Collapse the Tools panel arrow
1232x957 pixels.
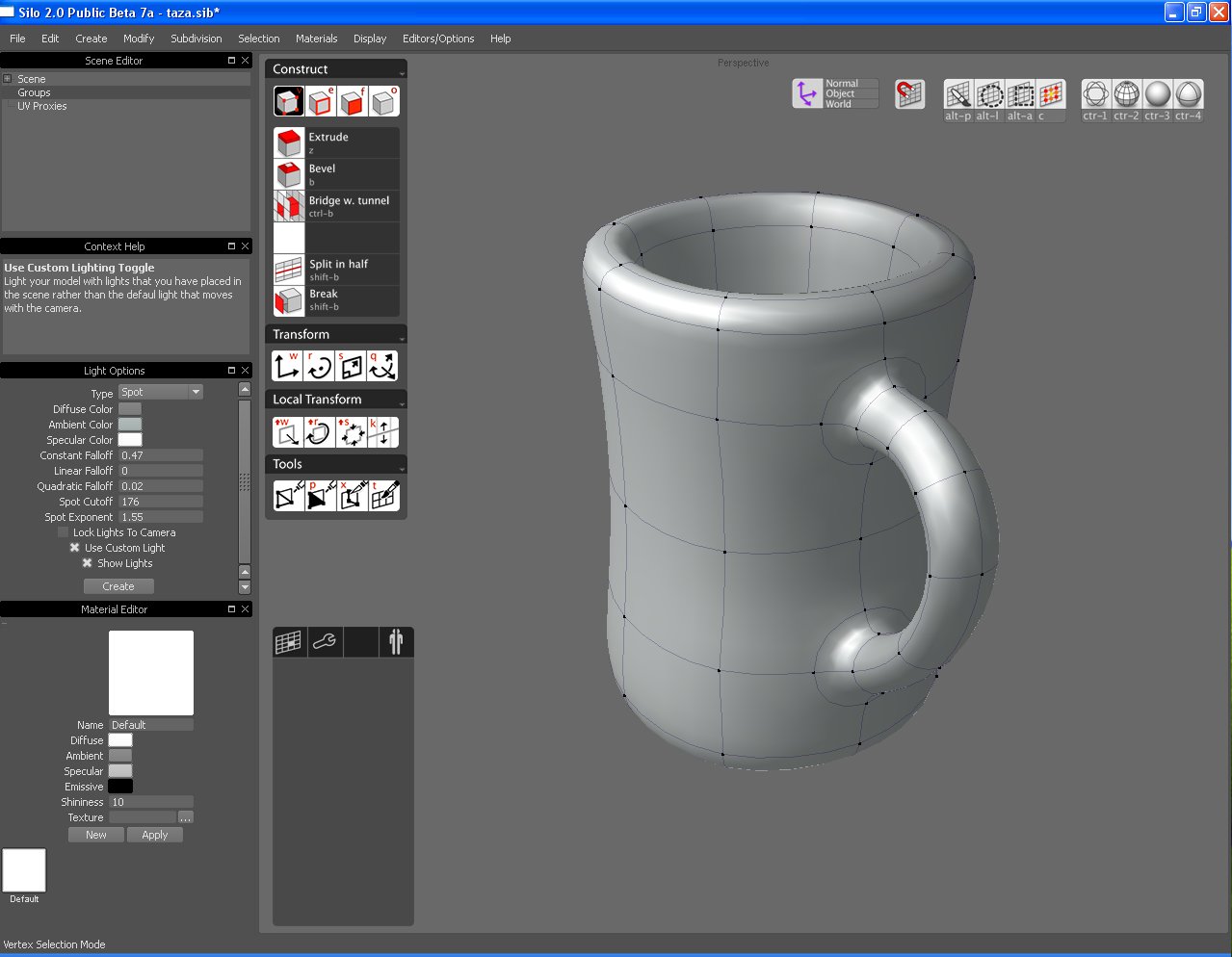pyautogui.click(x=402, y=467)
